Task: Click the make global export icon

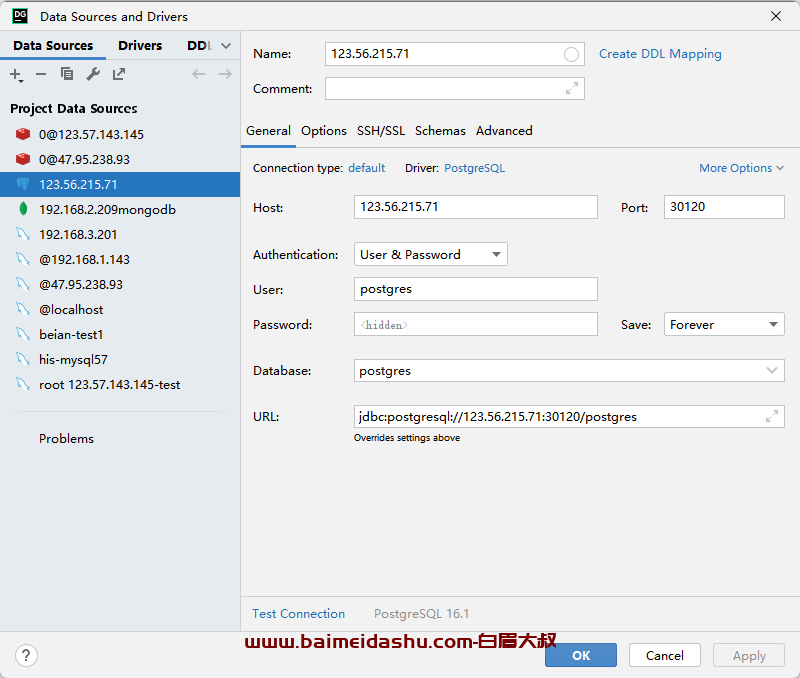Action: (x=119, y=74)
